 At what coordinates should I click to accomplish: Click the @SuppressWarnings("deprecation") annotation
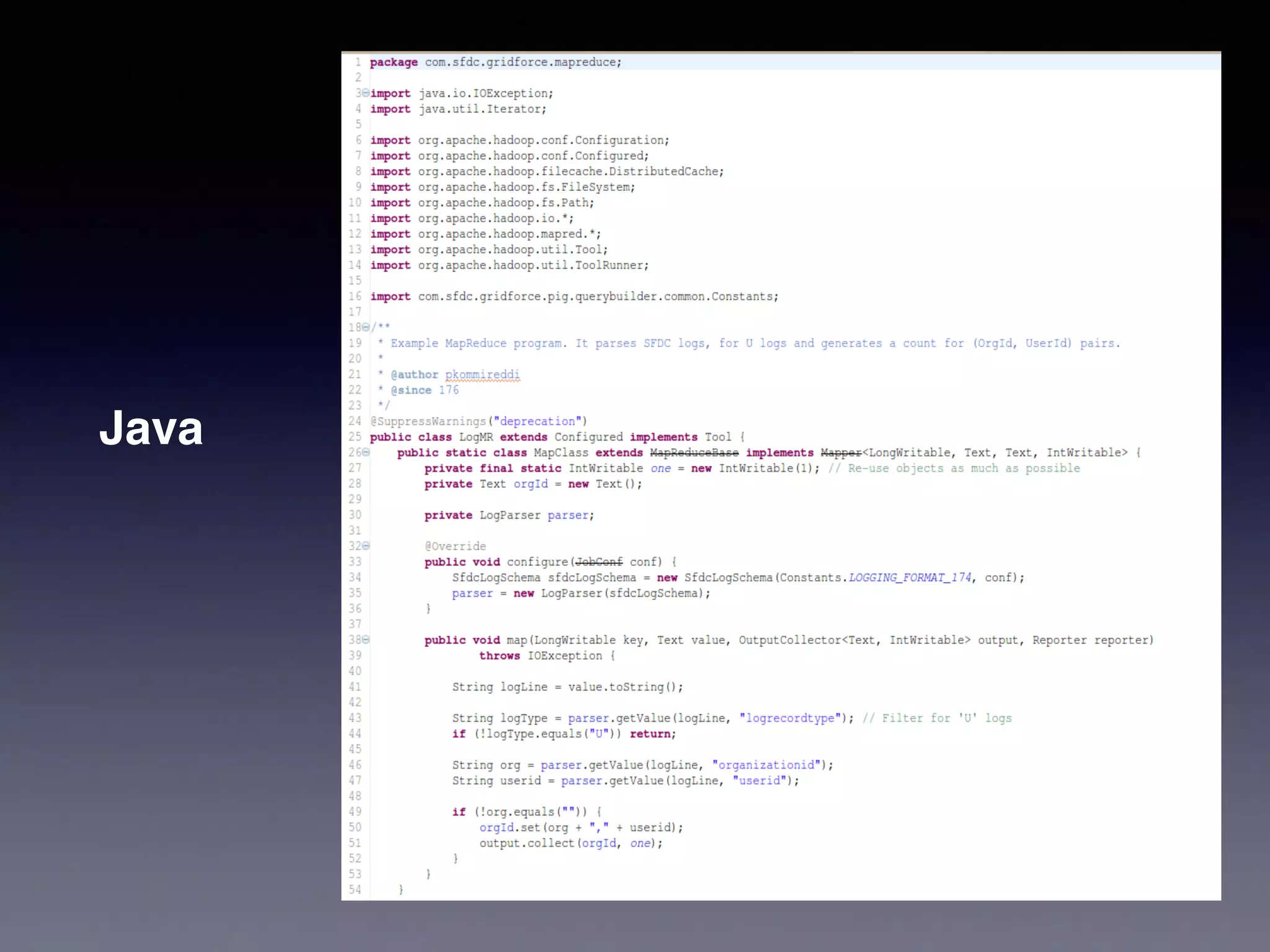coord(479,421)
